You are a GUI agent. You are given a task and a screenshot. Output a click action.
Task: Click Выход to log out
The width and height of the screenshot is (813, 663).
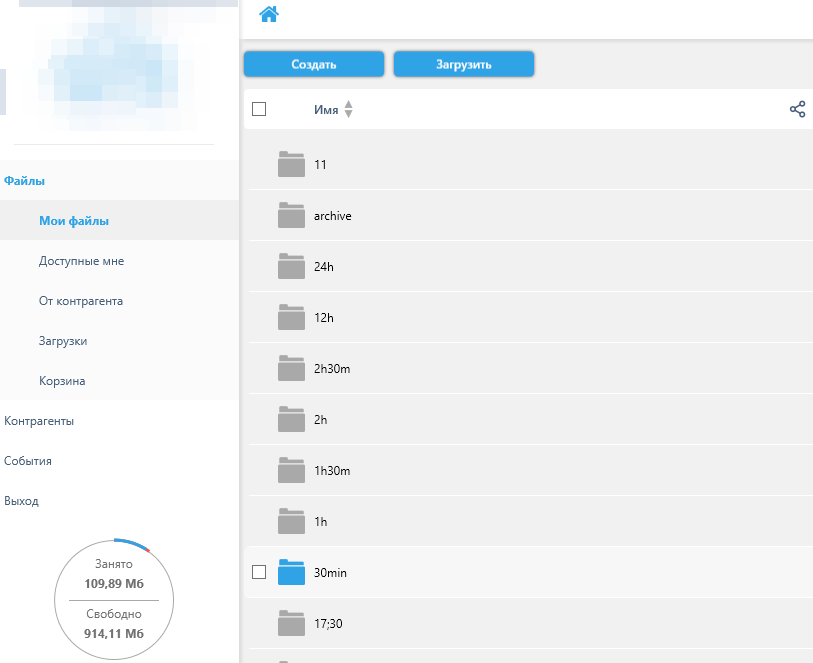pyautogui.click(x=21, y=501)
